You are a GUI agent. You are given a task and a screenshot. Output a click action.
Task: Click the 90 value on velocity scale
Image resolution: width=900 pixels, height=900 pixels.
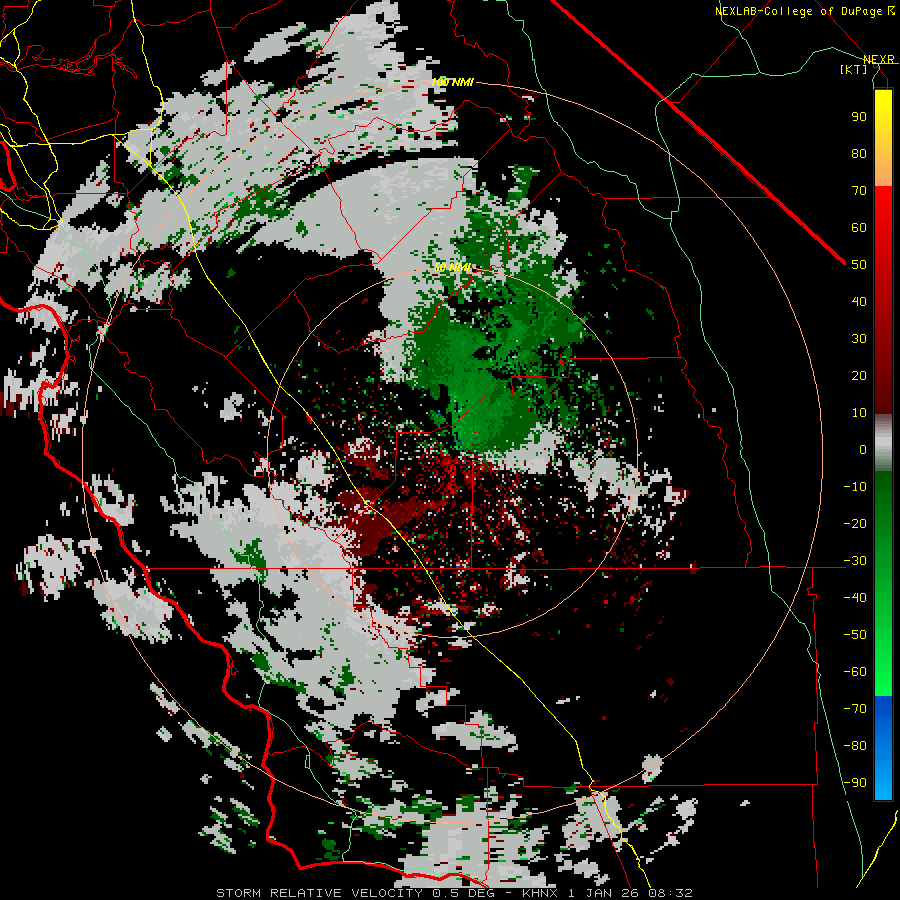point(859,117)
